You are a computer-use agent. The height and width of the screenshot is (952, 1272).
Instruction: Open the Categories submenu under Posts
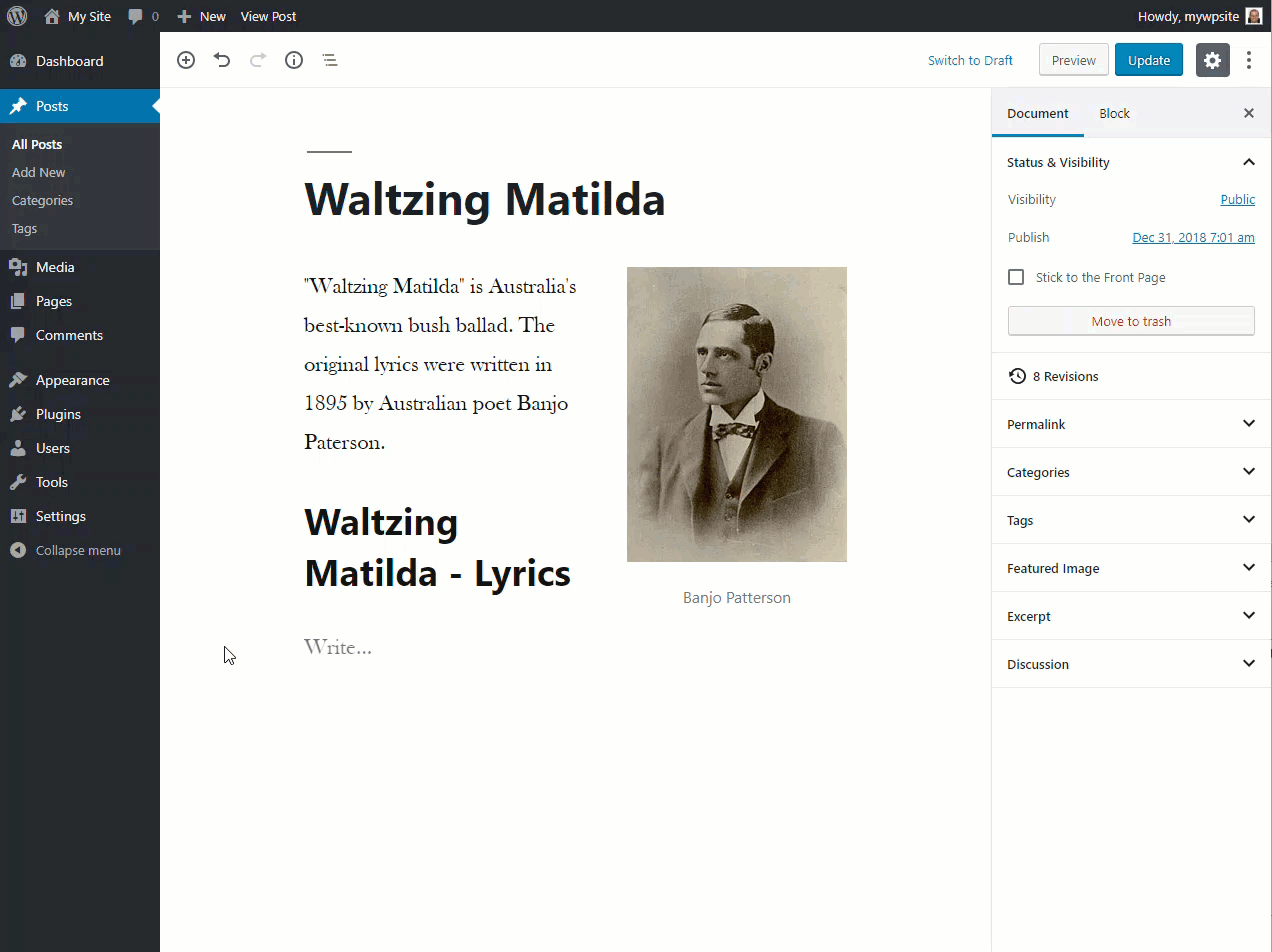pos(43,200)
